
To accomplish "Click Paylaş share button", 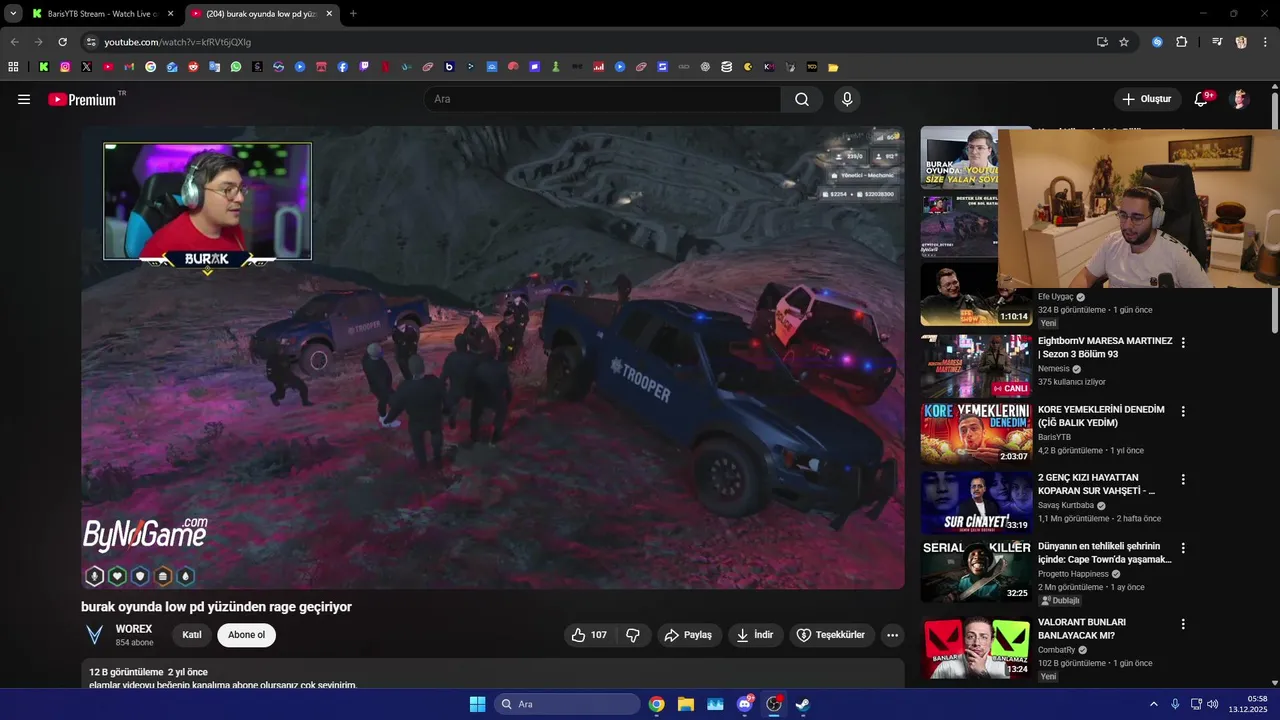I will 689,635.
